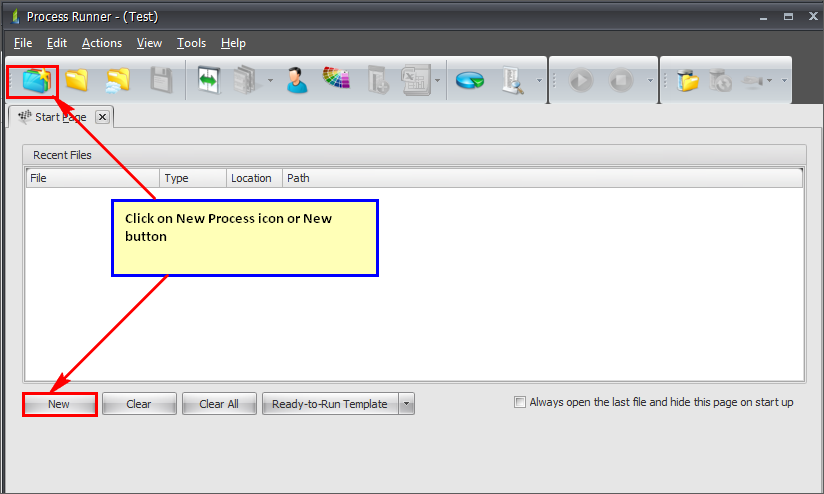Click the Play run button
This screenshot has width=824, height=494.
tap(581, 81)
